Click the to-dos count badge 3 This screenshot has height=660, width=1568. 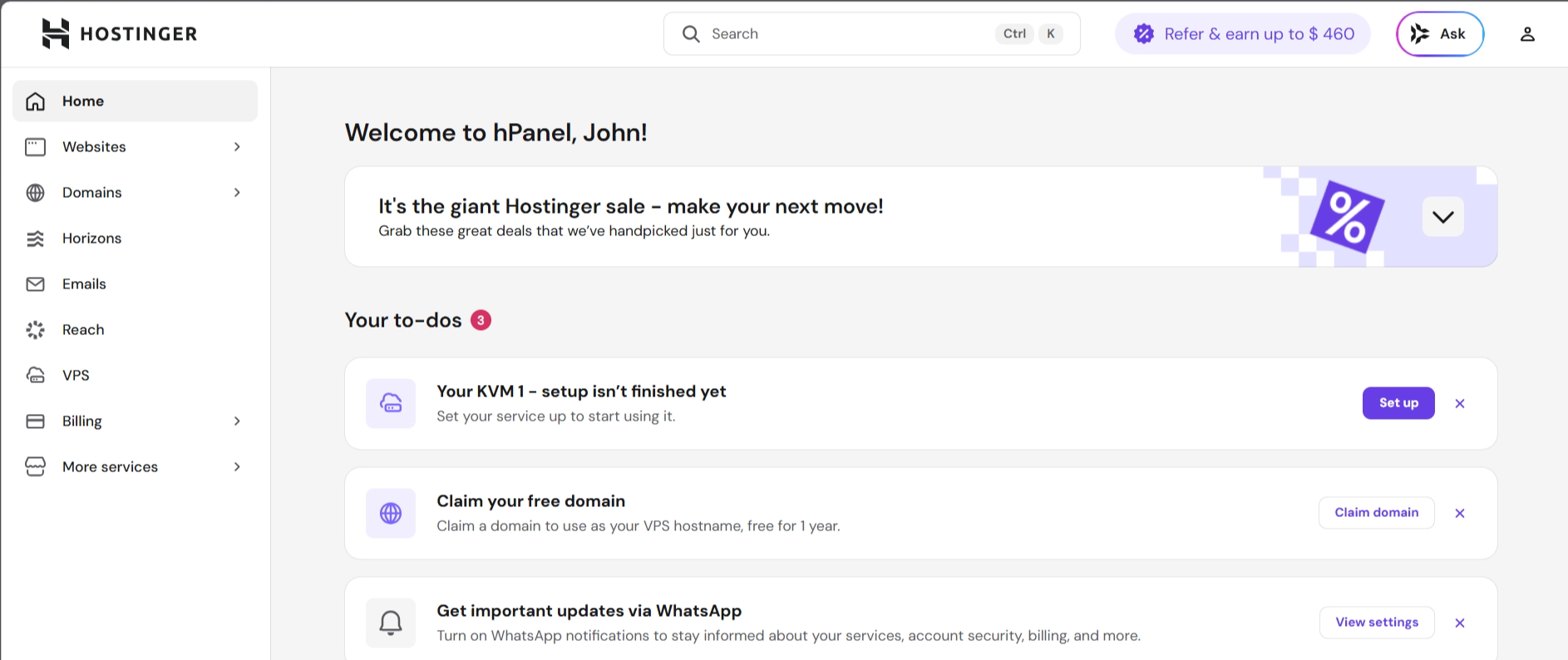click(x=481, y=320)
